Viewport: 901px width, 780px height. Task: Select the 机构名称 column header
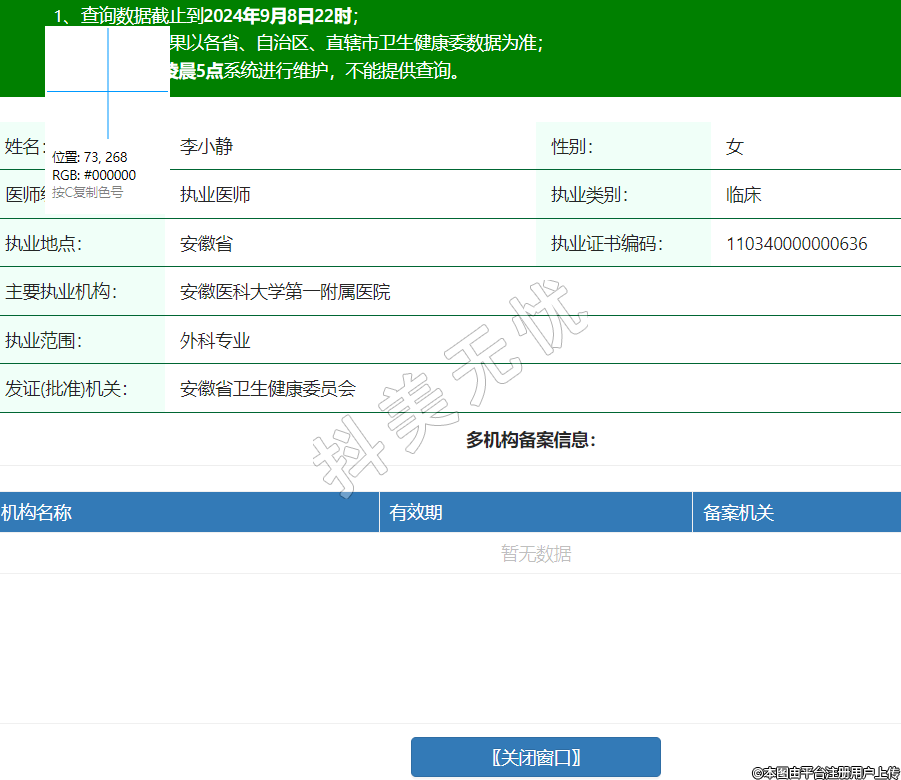37,513
